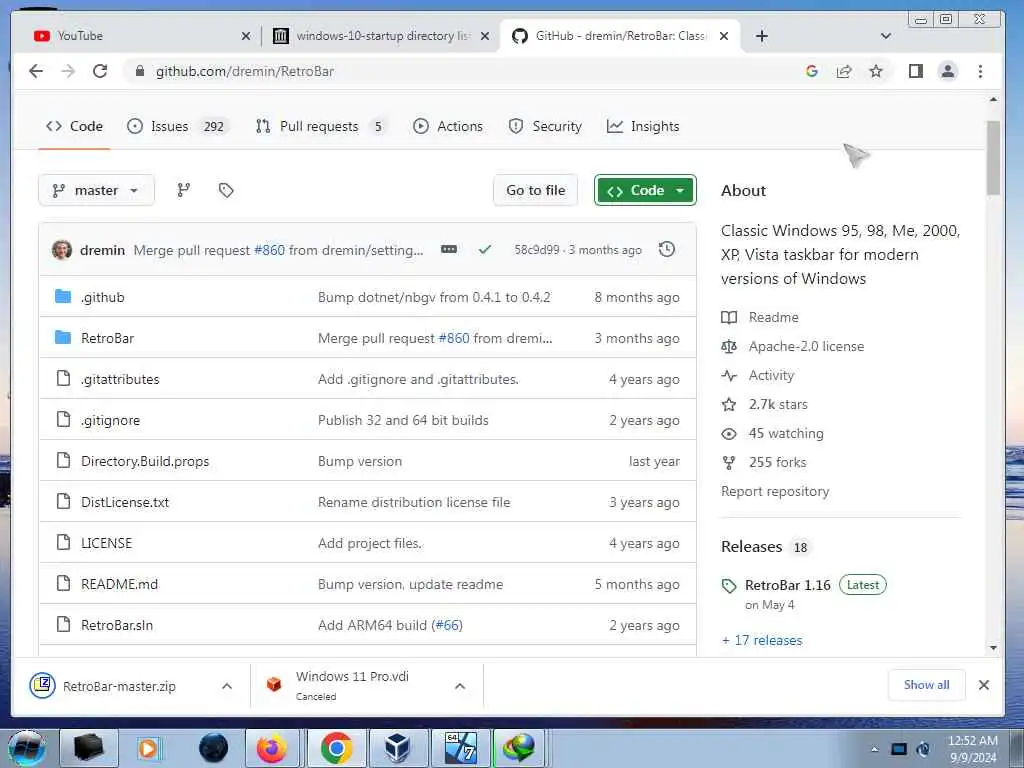This screenshot has width=1024, height=768.
Task: Open Chrome side panel icon
Action: (916, 71)
